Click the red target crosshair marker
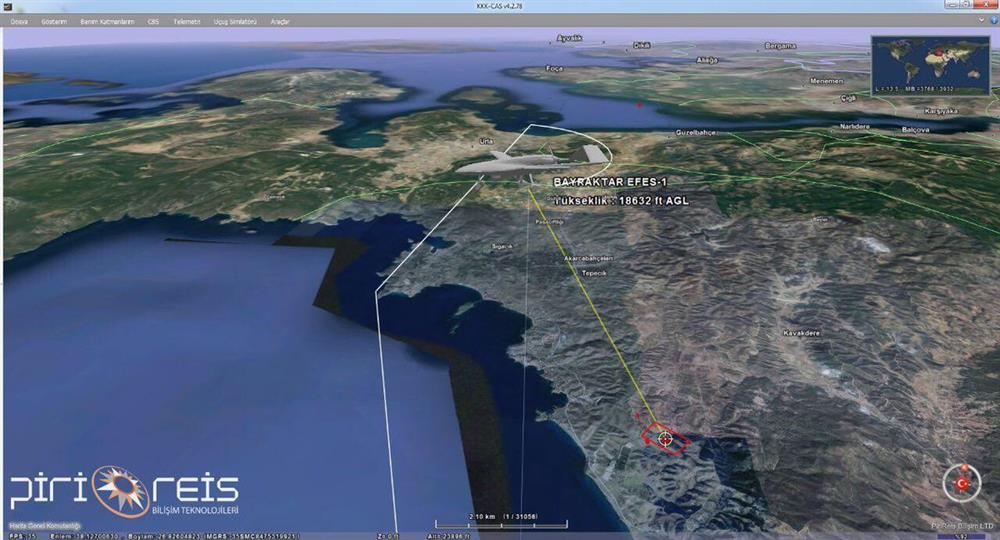1000x540 pixels. 665,438
